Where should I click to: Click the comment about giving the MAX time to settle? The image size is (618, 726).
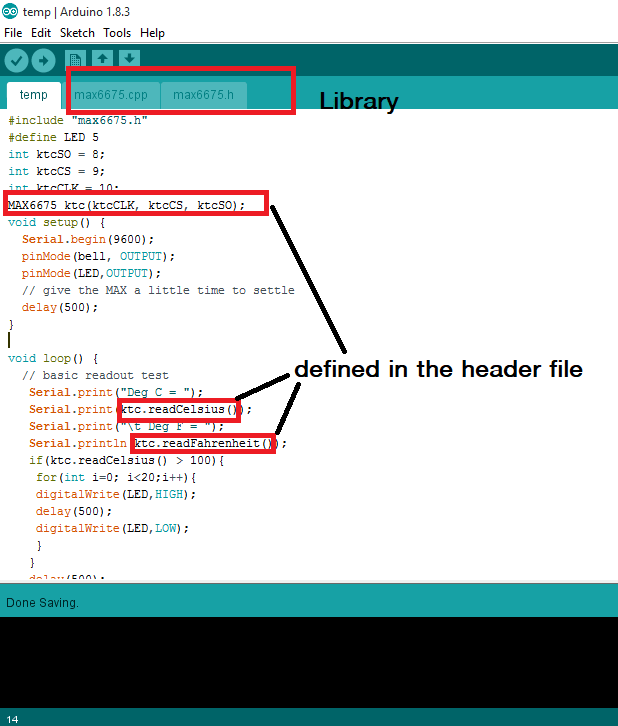[x=158, y=290]
